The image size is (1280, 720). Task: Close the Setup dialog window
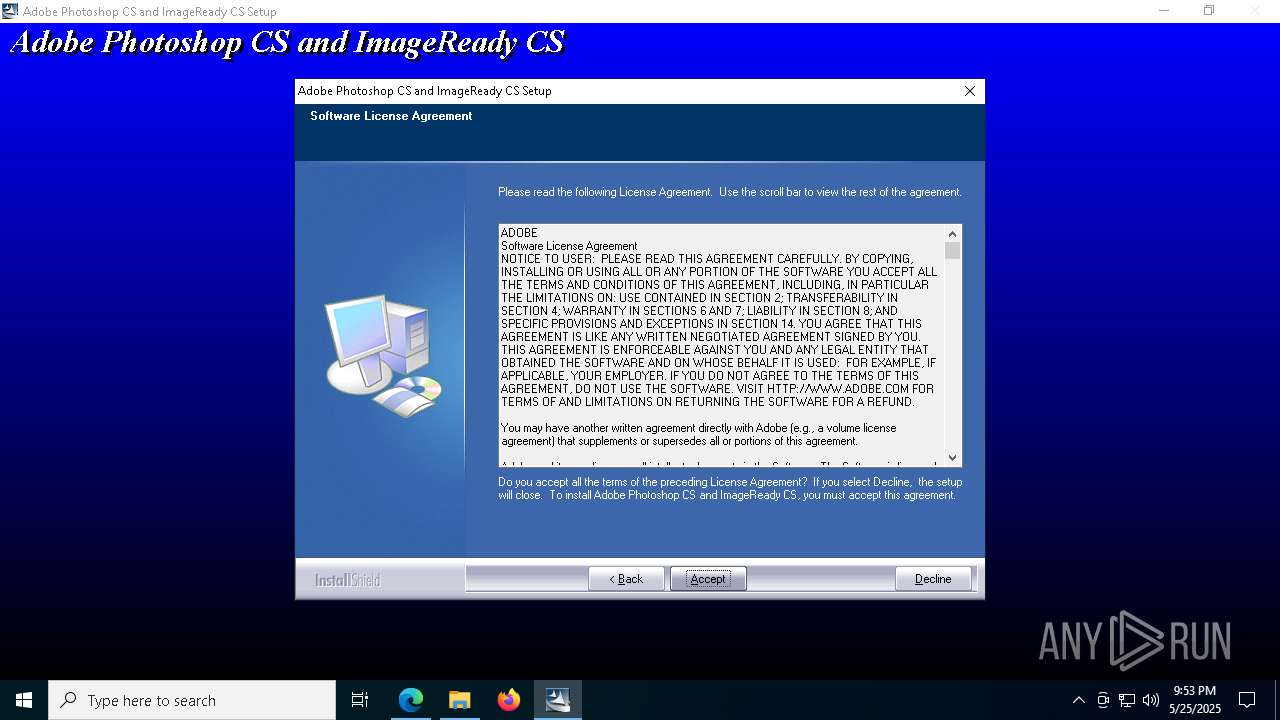(x=969, y=91)
